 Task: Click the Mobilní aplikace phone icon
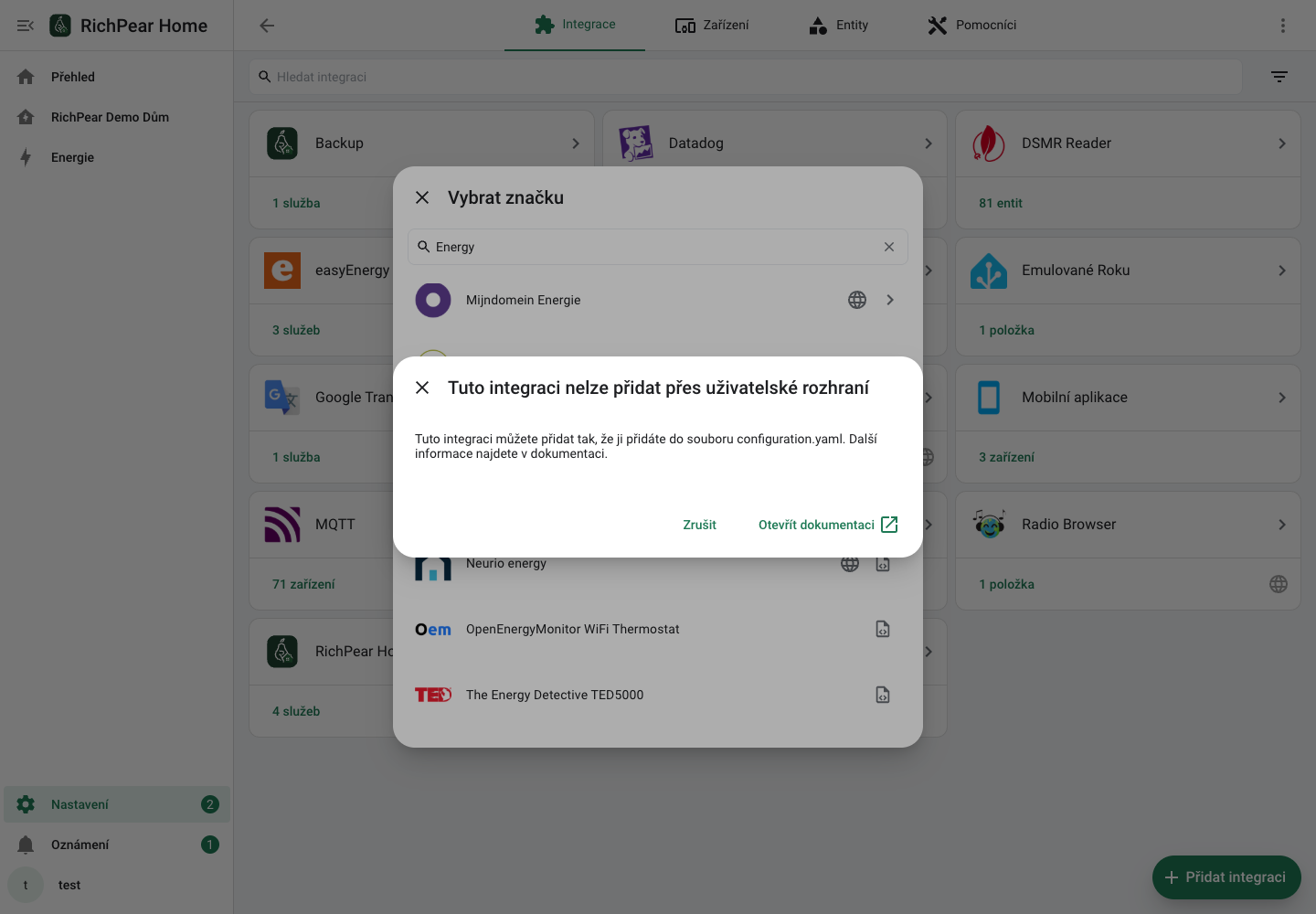click(989, 398)
